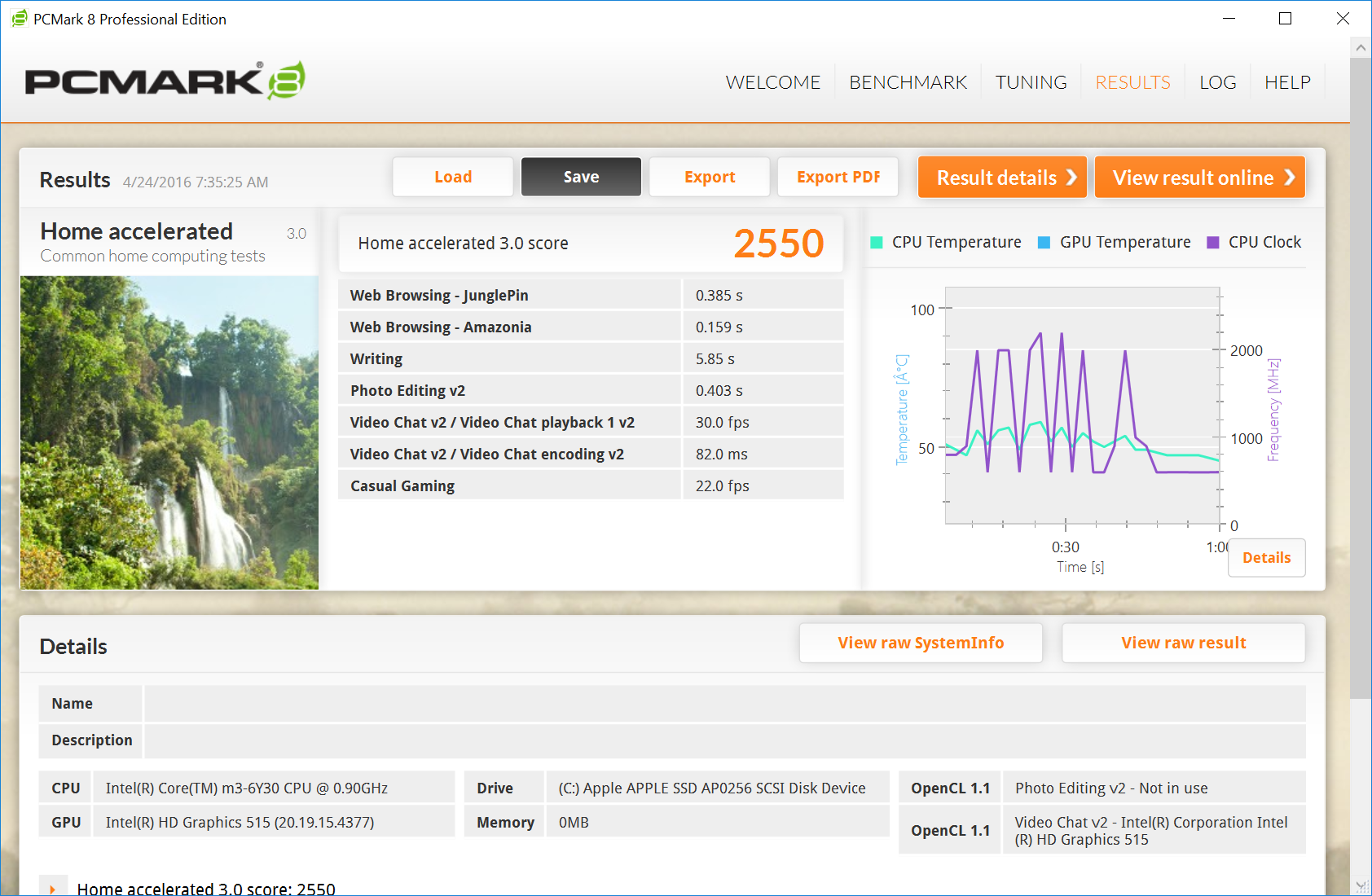Select the Casual Gaming row
Image resolution: width=1372 pixels, height=896 pixels.
click(x=591, y=485)
